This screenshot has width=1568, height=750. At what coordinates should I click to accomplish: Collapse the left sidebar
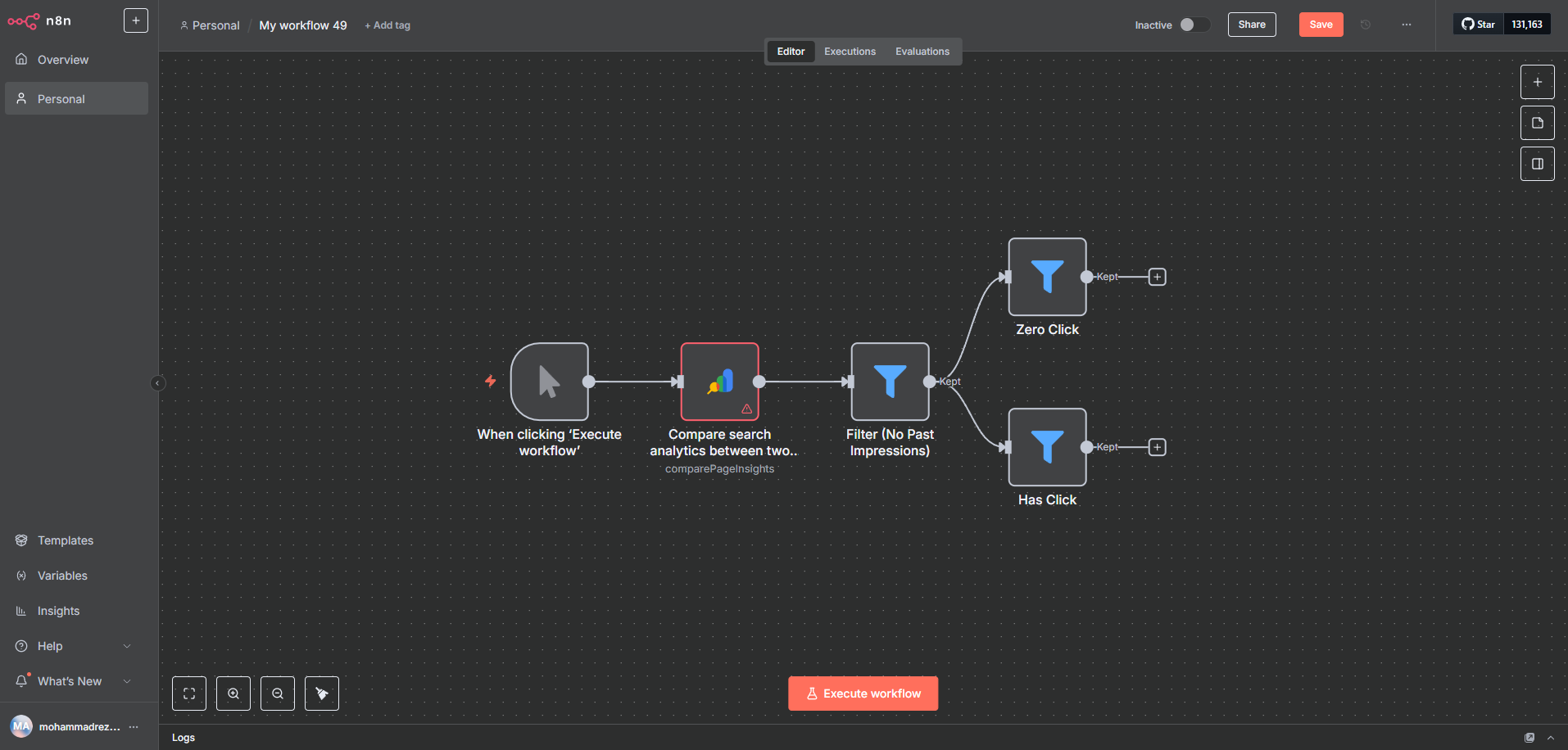coord(158,383)
